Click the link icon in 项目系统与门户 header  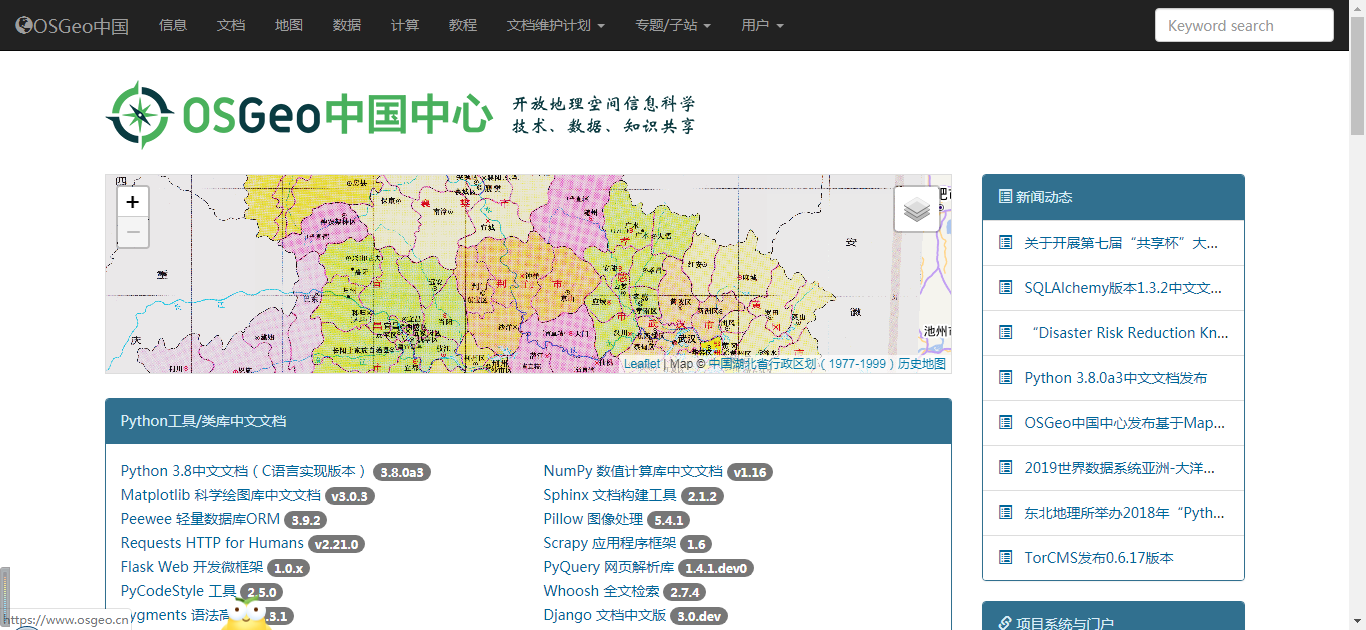click(x=1005, y=623)
